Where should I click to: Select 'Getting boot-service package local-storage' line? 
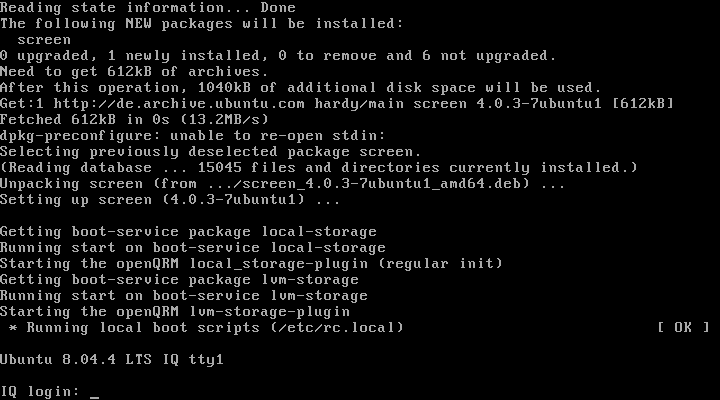click(188, 231)
